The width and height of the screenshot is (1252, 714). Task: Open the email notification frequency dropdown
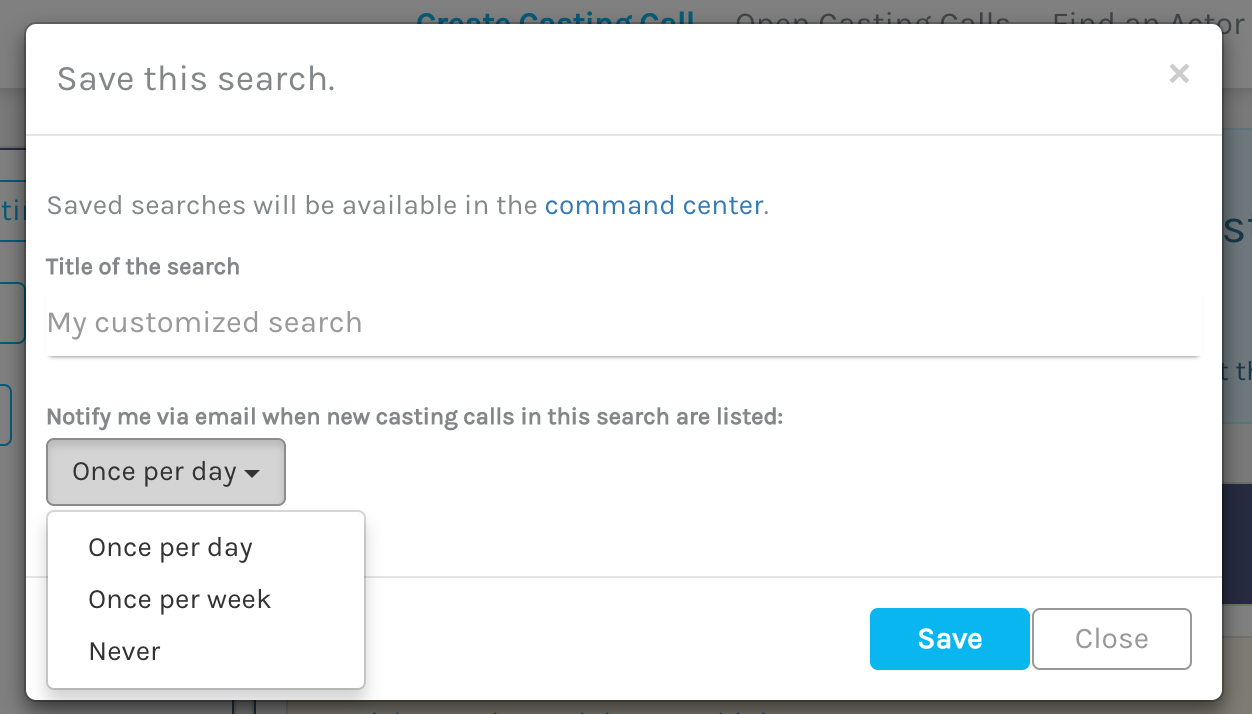[165, 471]
